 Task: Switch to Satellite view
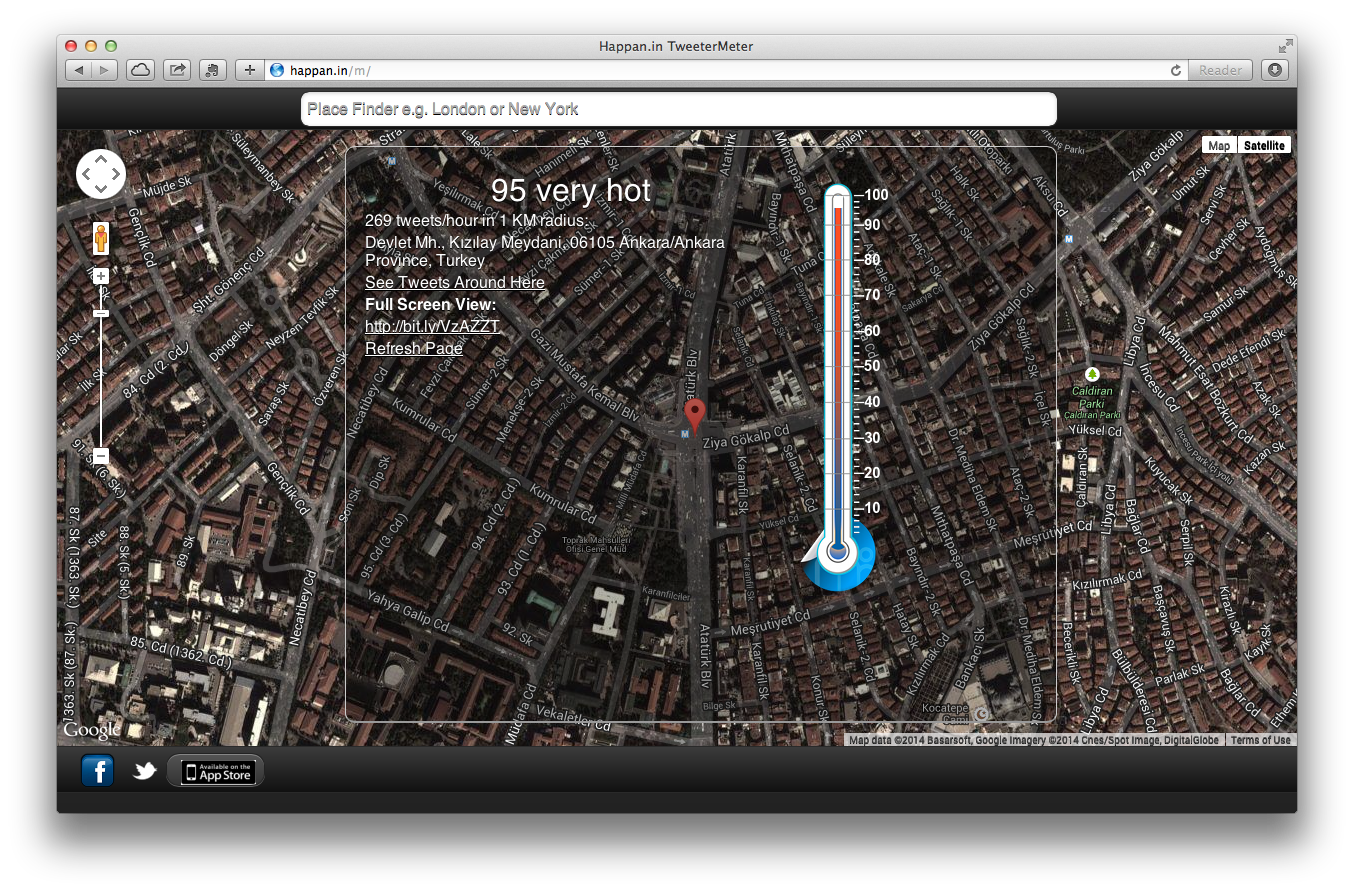[1264, 146]
